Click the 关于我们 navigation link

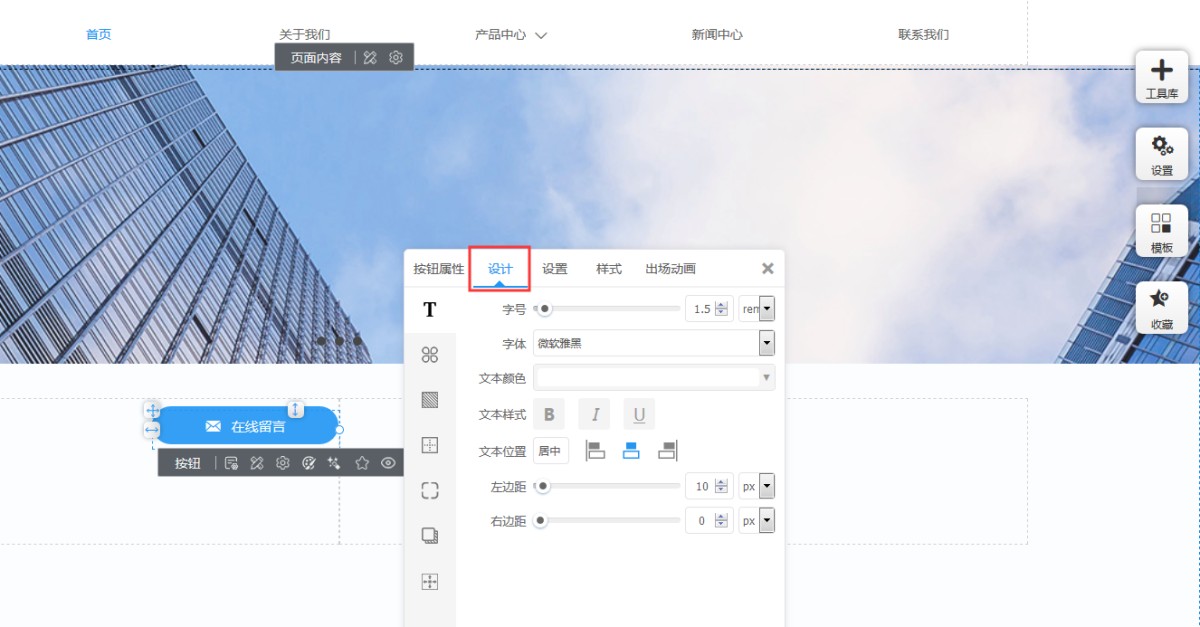click(304, 35)
